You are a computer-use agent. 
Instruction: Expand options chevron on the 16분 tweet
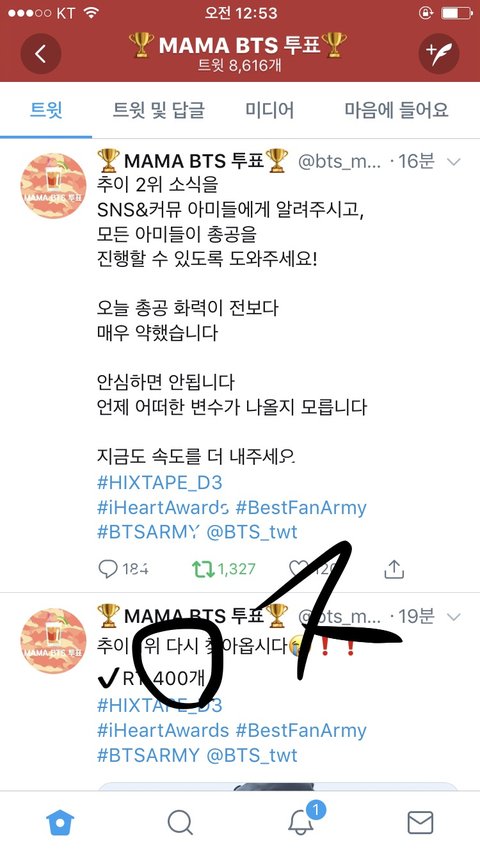(453, 162)
